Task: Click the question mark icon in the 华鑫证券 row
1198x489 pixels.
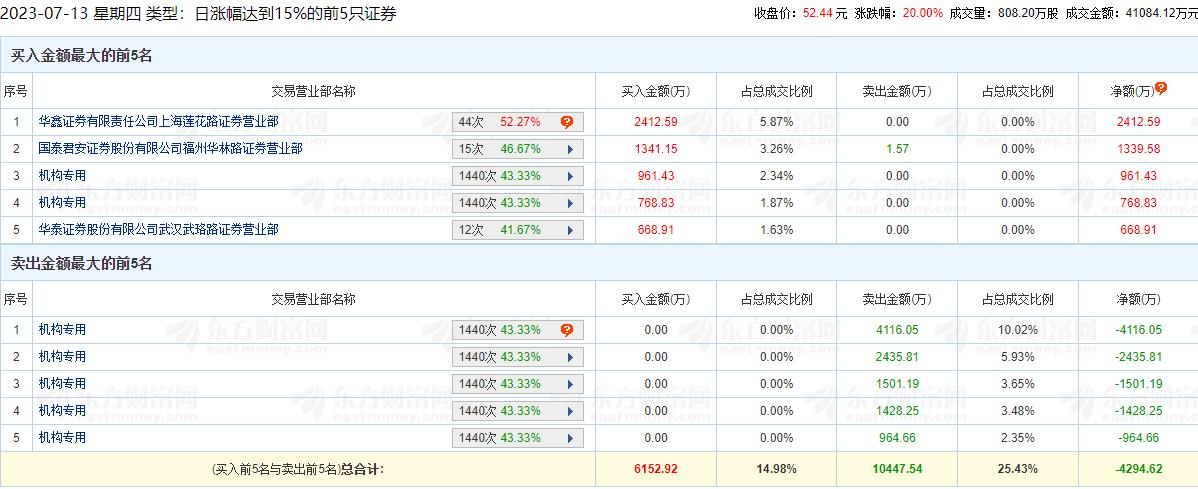Action: [567, 122]
